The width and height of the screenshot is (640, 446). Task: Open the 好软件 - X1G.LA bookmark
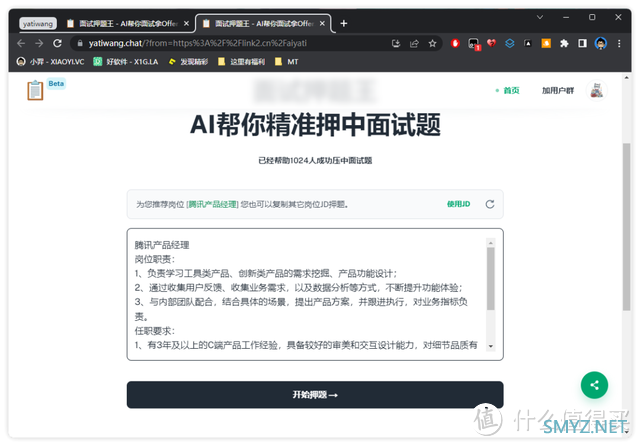pos(126,62)
